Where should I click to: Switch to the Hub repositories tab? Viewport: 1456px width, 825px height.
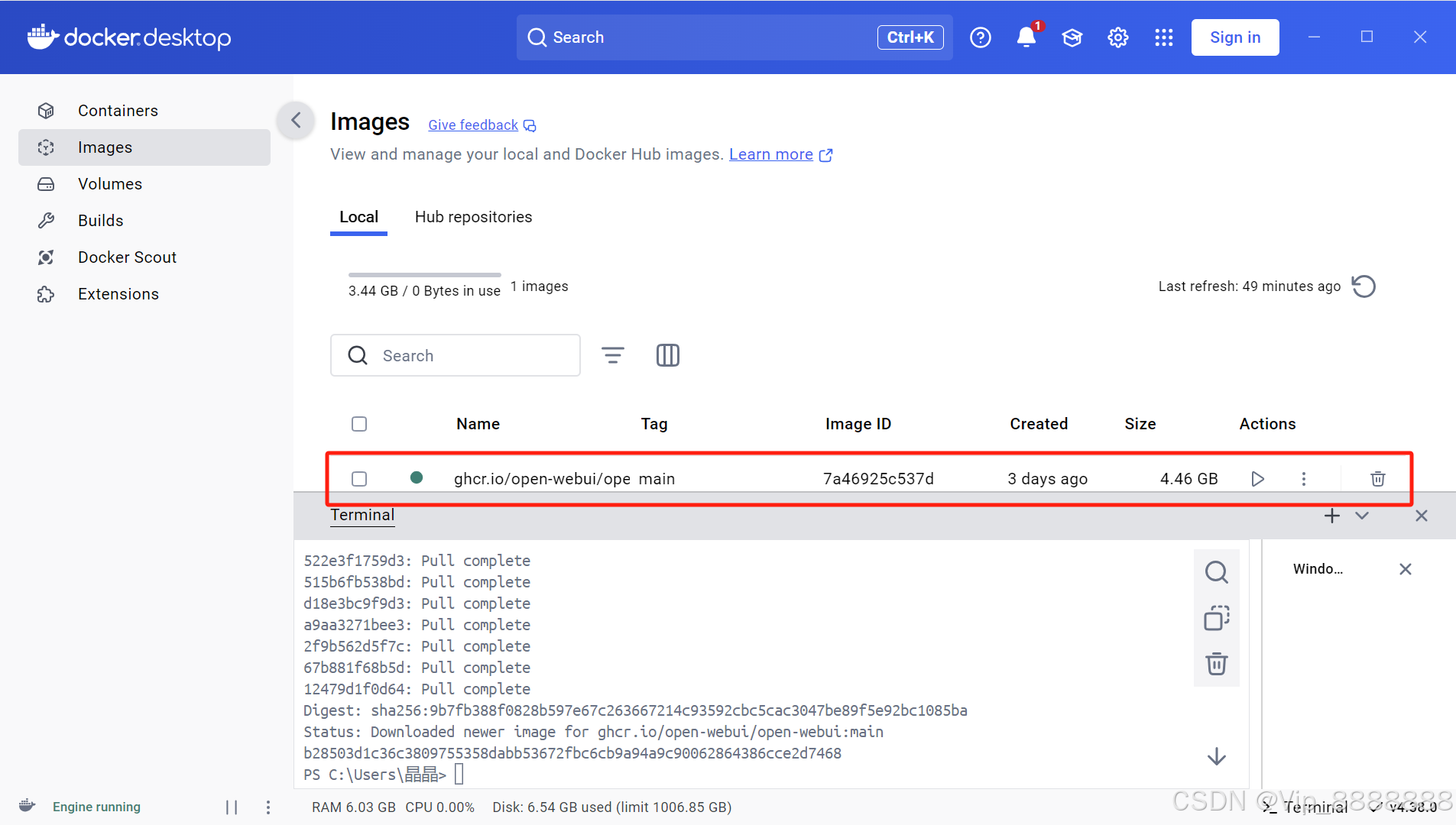pos(473,217)
